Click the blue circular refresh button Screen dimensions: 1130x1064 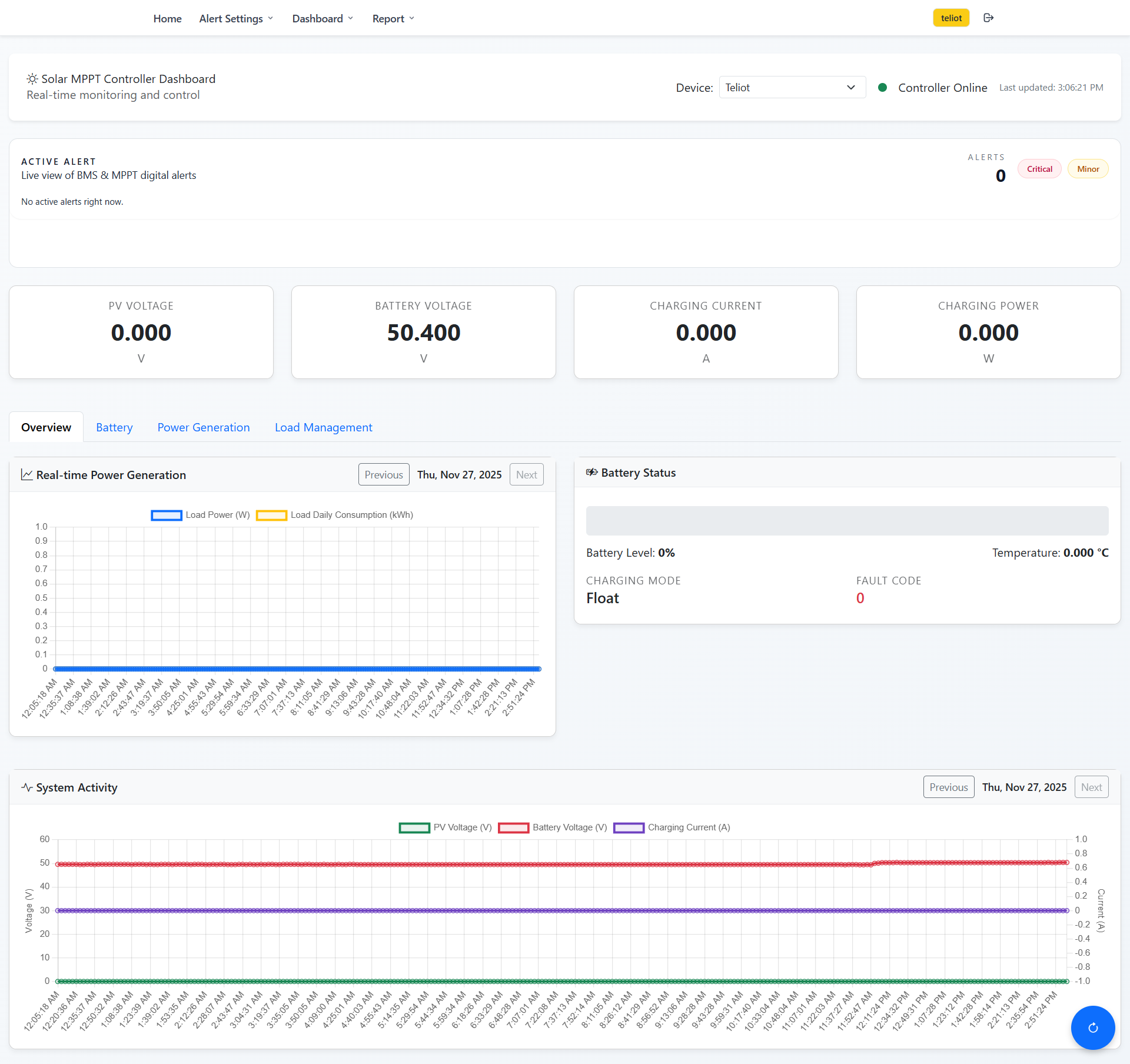pos(1093,1028)
